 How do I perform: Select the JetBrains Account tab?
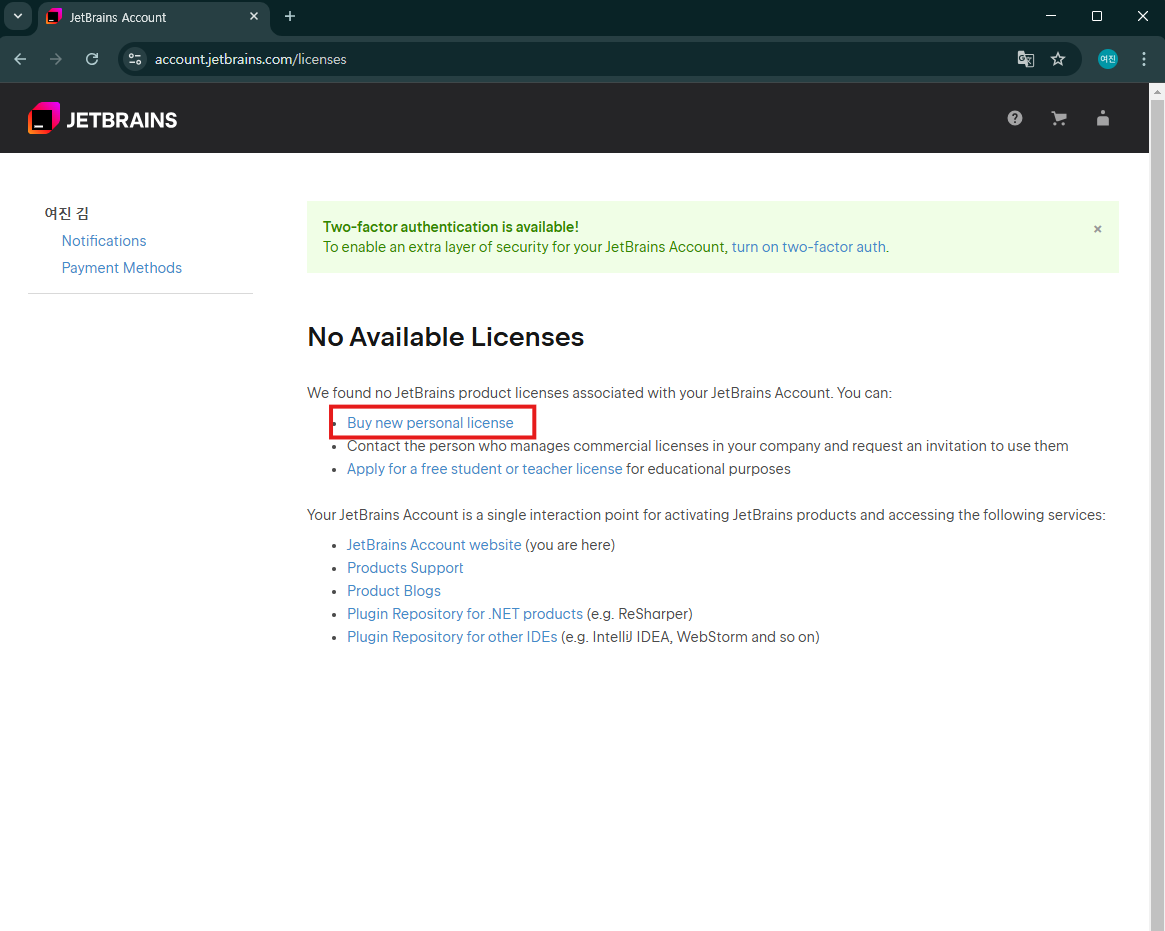coord(153,17)
